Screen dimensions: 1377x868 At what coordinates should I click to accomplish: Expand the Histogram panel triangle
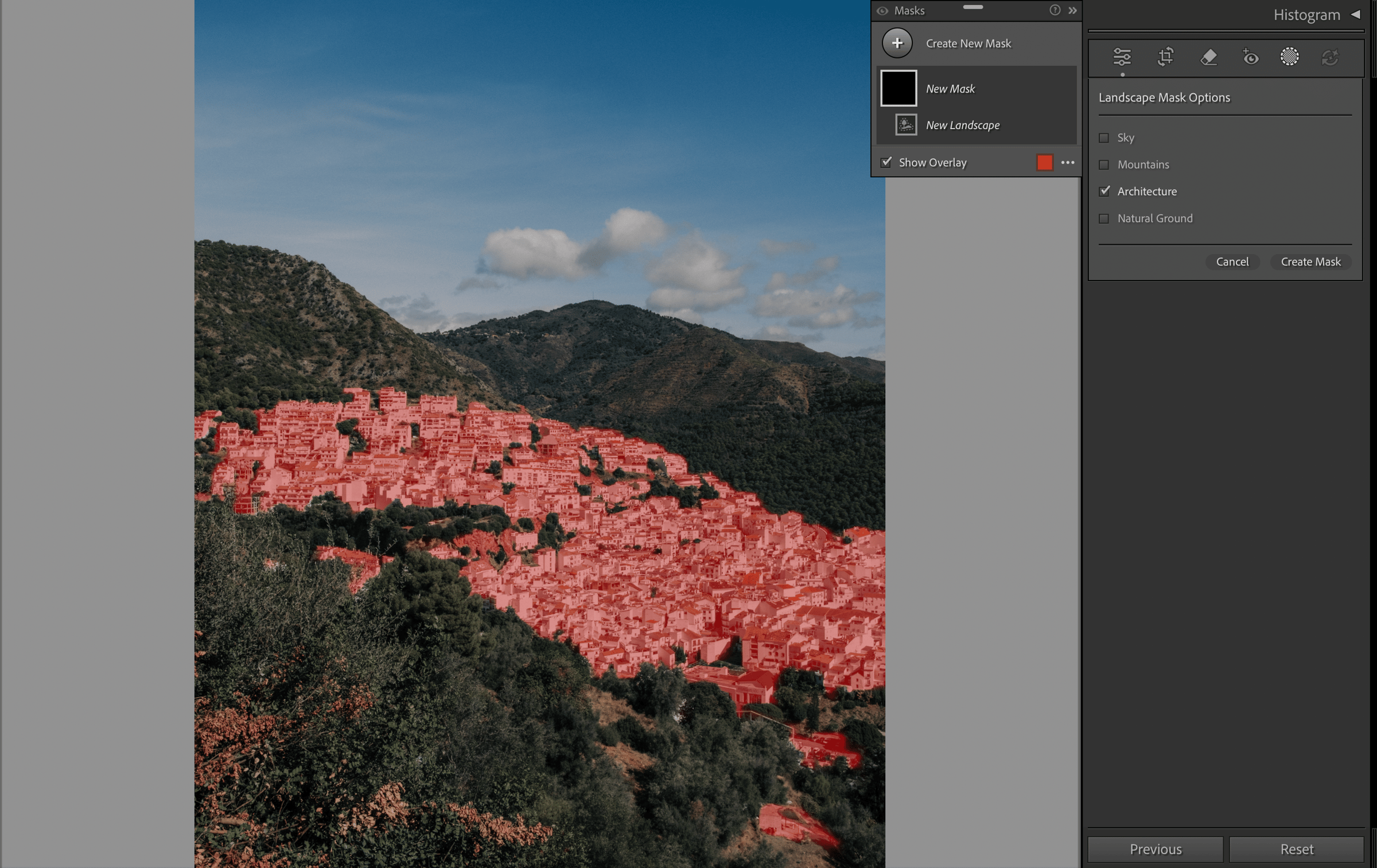(x=1356, y=14)
